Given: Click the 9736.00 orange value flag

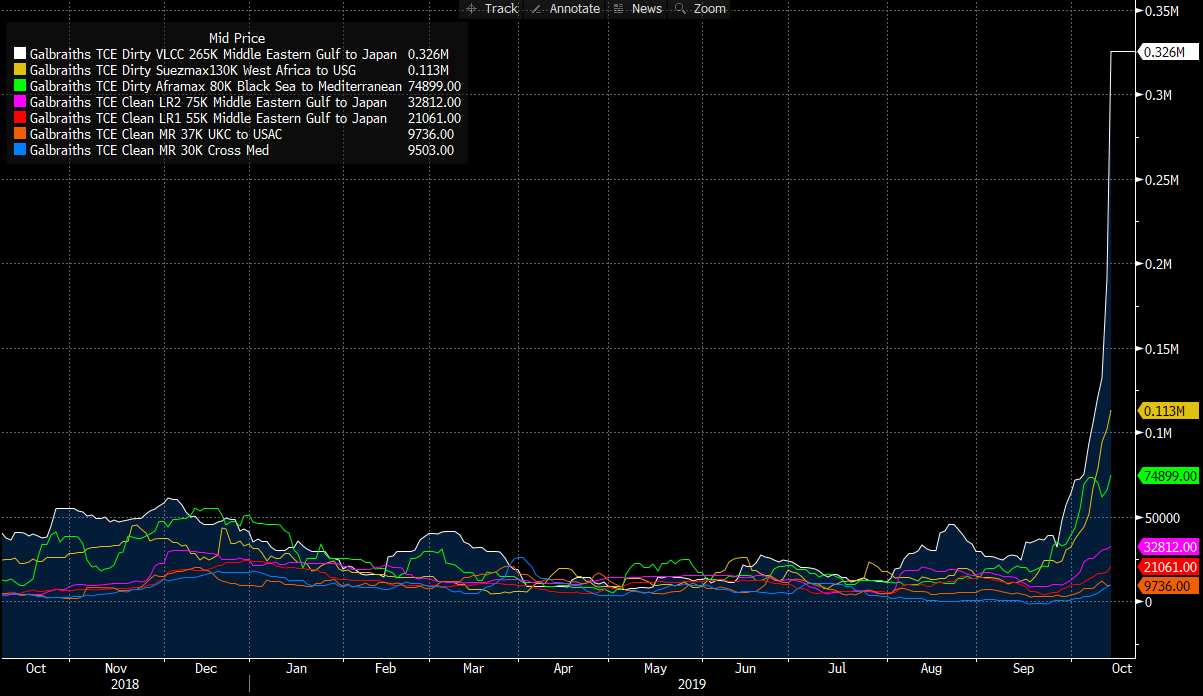Looking at the screenshot, I should tap(1166, 586).
